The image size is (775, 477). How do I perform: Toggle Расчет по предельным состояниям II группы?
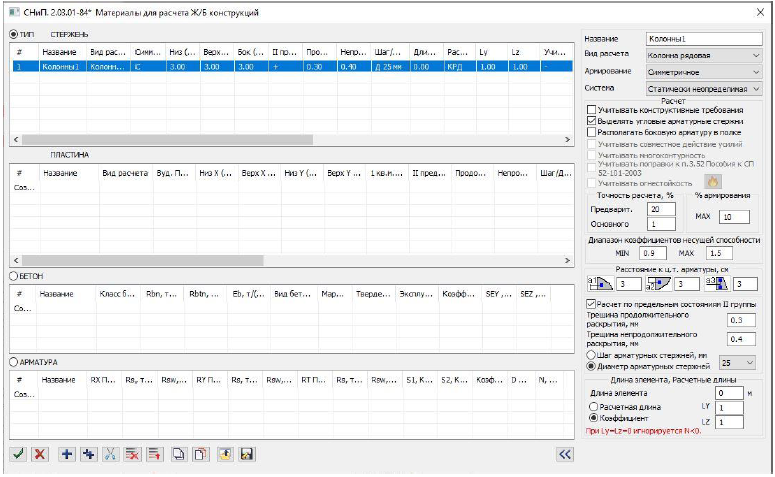click(591, 304)
